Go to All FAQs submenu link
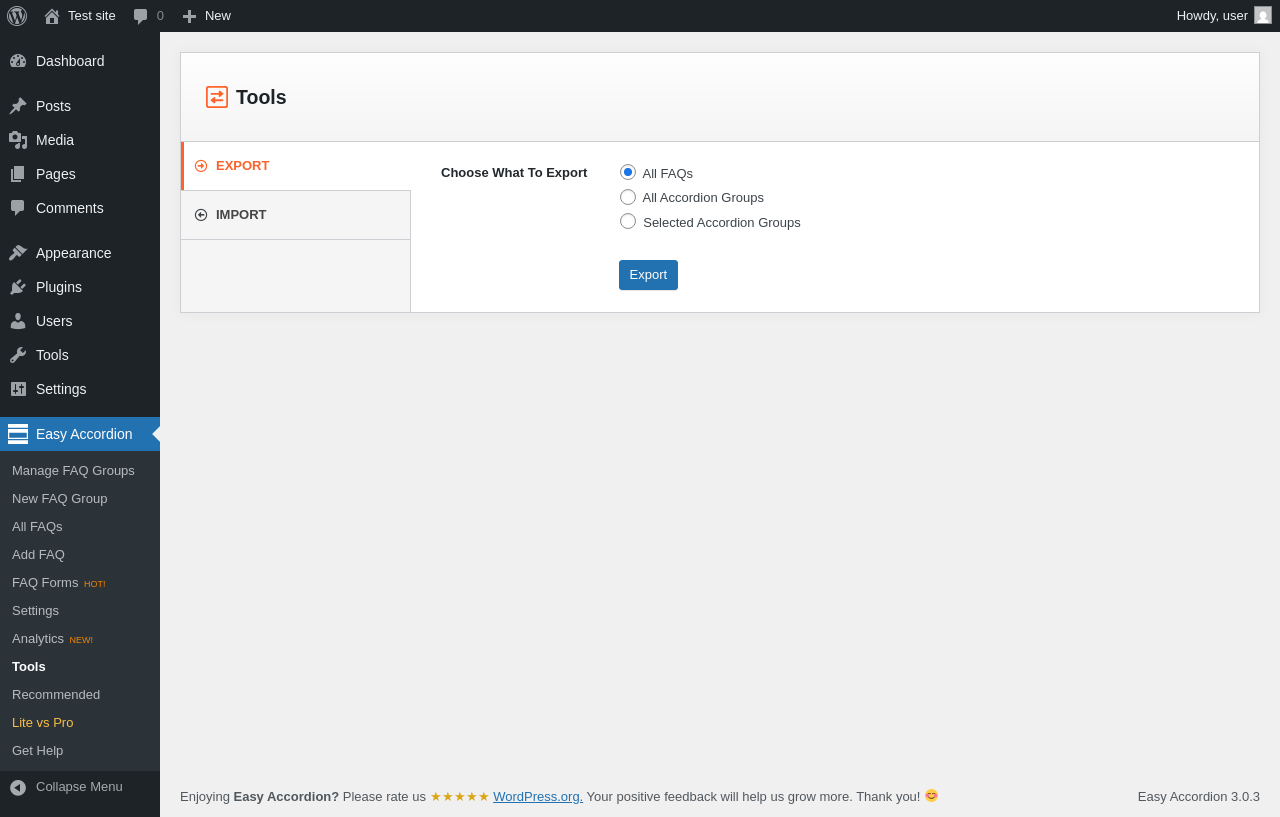The height and width of the screenshot is (817, 1280). pyautogui.click(x=37, y=527)
